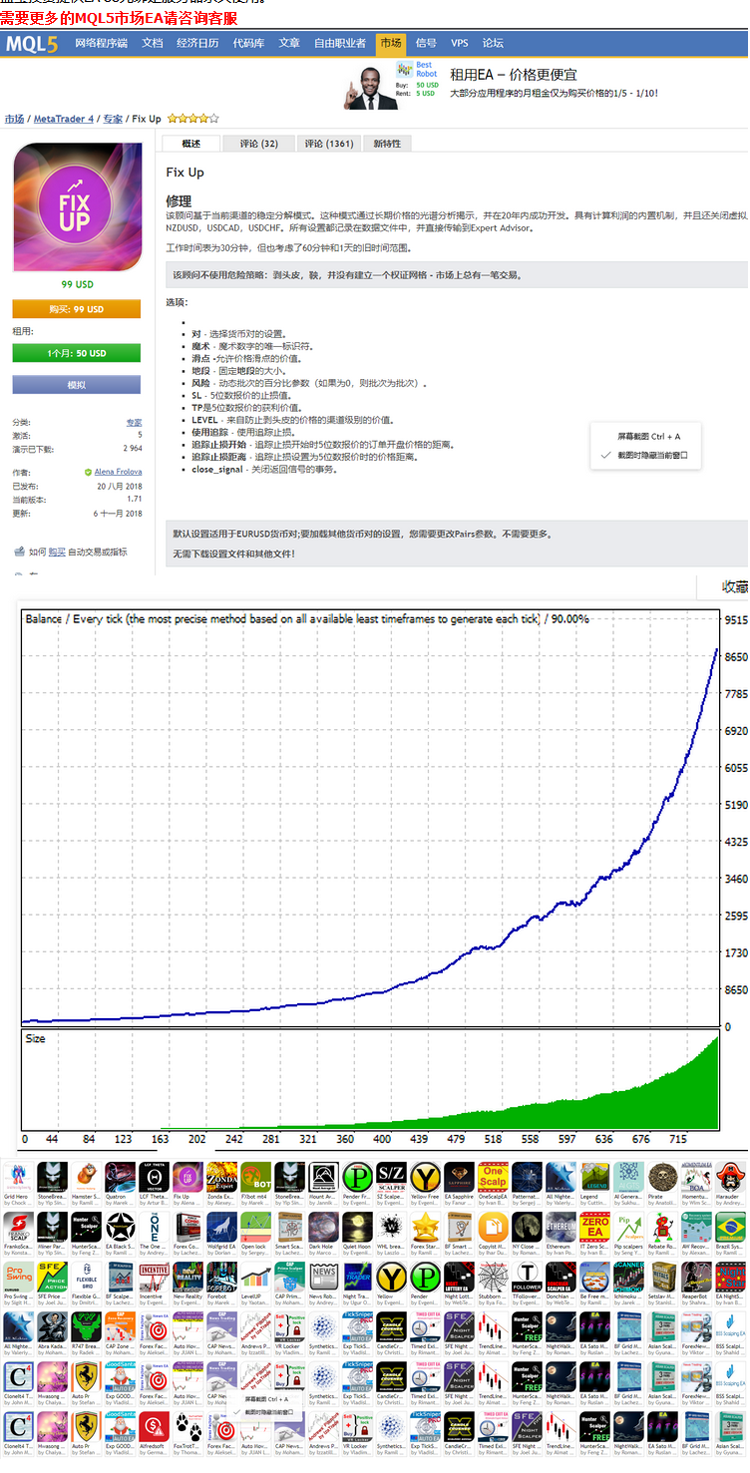750x1473 pixels.
Task: Click the 模拟 demo button
Action: pyautogui.click(x=76, y=385)
